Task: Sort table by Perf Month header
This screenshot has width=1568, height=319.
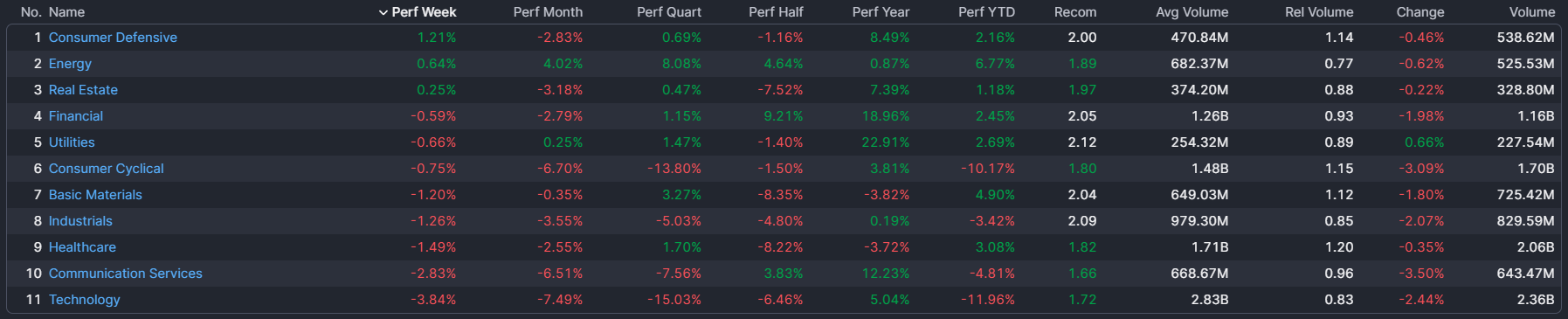Action: (548, 12)
